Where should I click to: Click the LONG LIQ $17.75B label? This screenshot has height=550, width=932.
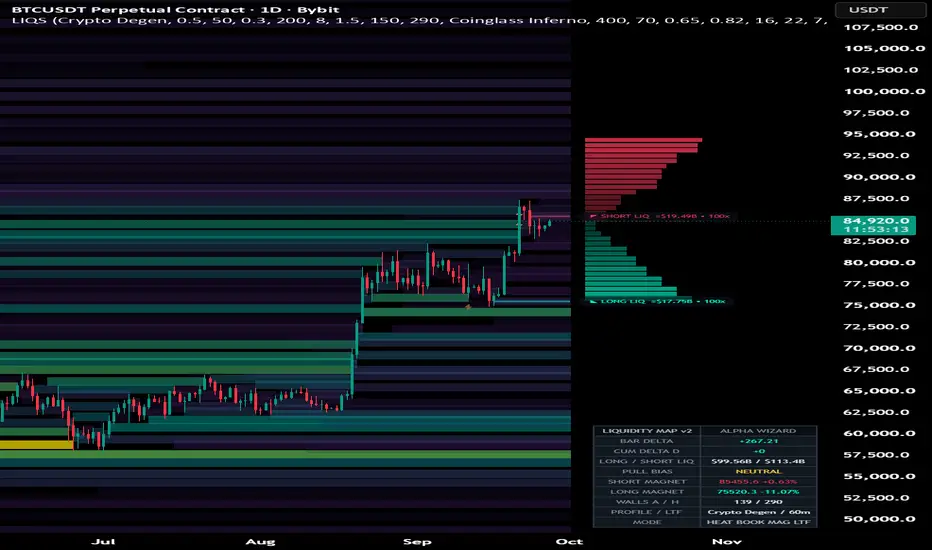(x=662, y=301)
